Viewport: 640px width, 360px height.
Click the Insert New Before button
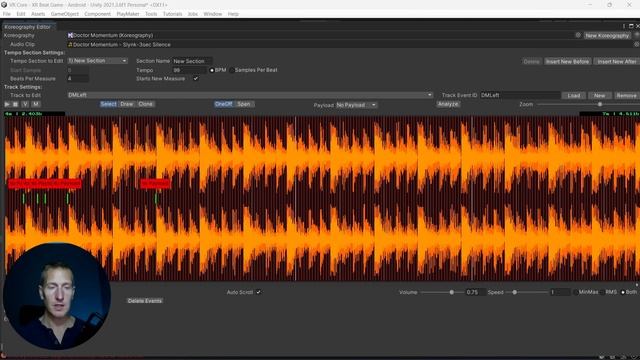pos(567,61)
